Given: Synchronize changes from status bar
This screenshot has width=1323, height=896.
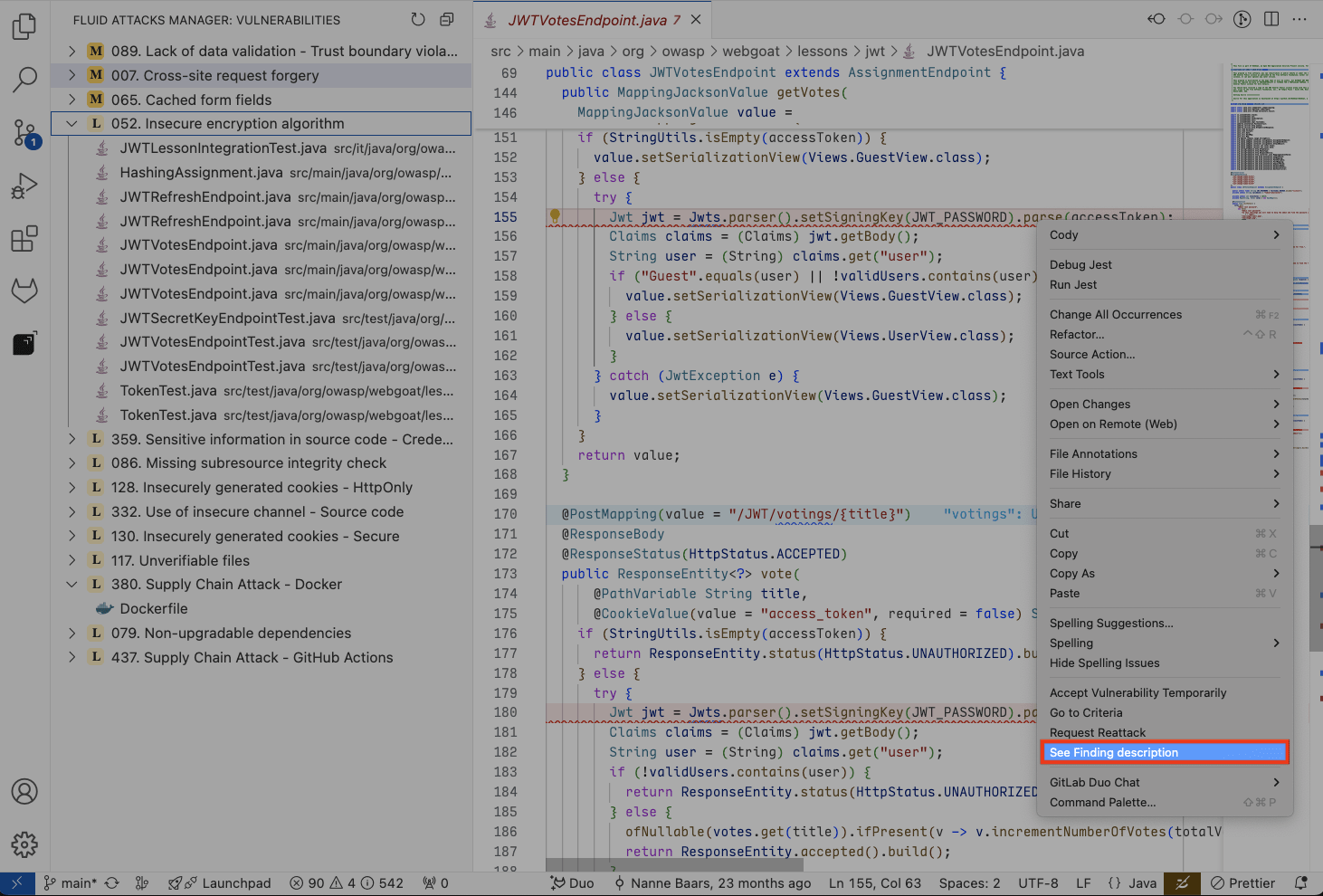Looking at the screenshot, I should click(112, 883).
